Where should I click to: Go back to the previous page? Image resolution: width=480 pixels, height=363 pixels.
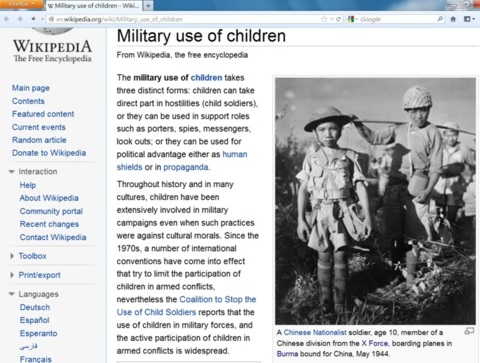point(7,19)
